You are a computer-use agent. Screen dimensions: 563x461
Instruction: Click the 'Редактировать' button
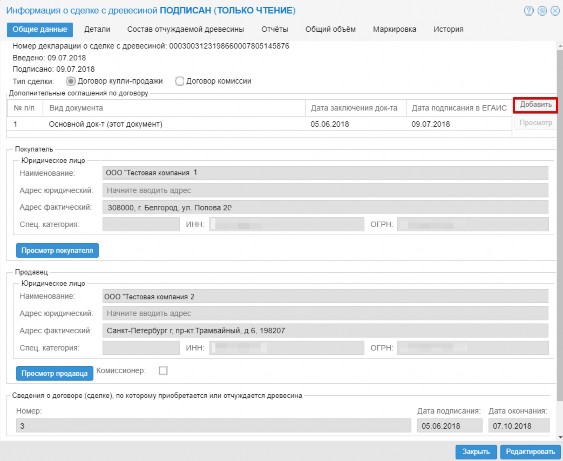(530, 452)
